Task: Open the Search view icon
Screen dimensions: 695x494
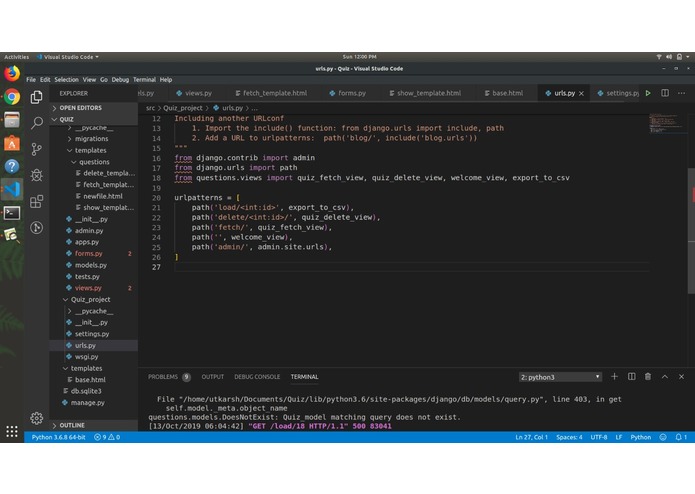Action: pyautogui.click(x=37, y=123)
